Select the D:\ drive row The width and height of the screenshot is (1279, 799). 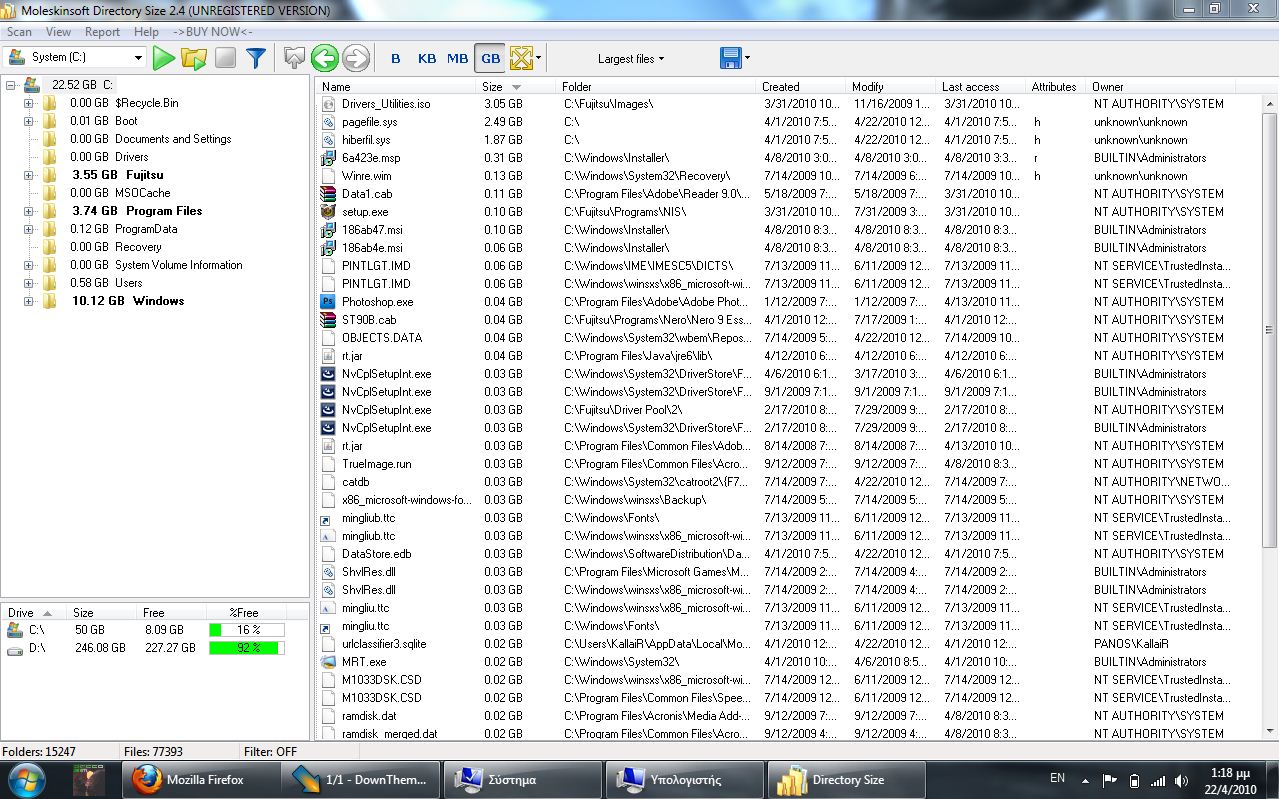155,648
